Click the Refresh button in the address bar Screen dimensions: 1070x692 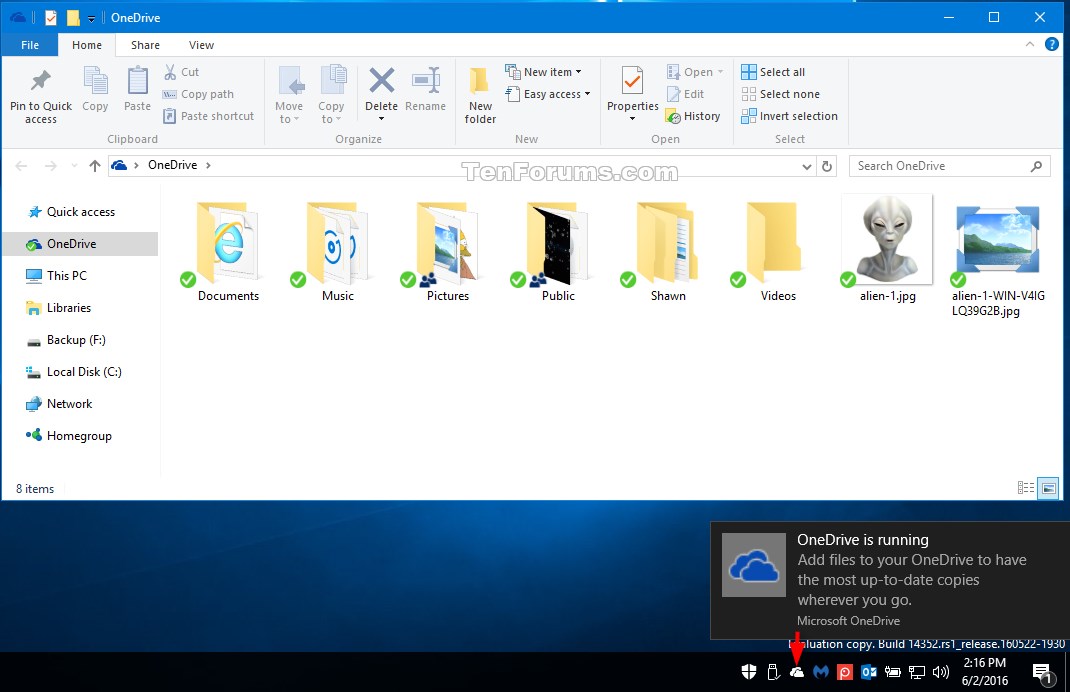tap(827, 165)
